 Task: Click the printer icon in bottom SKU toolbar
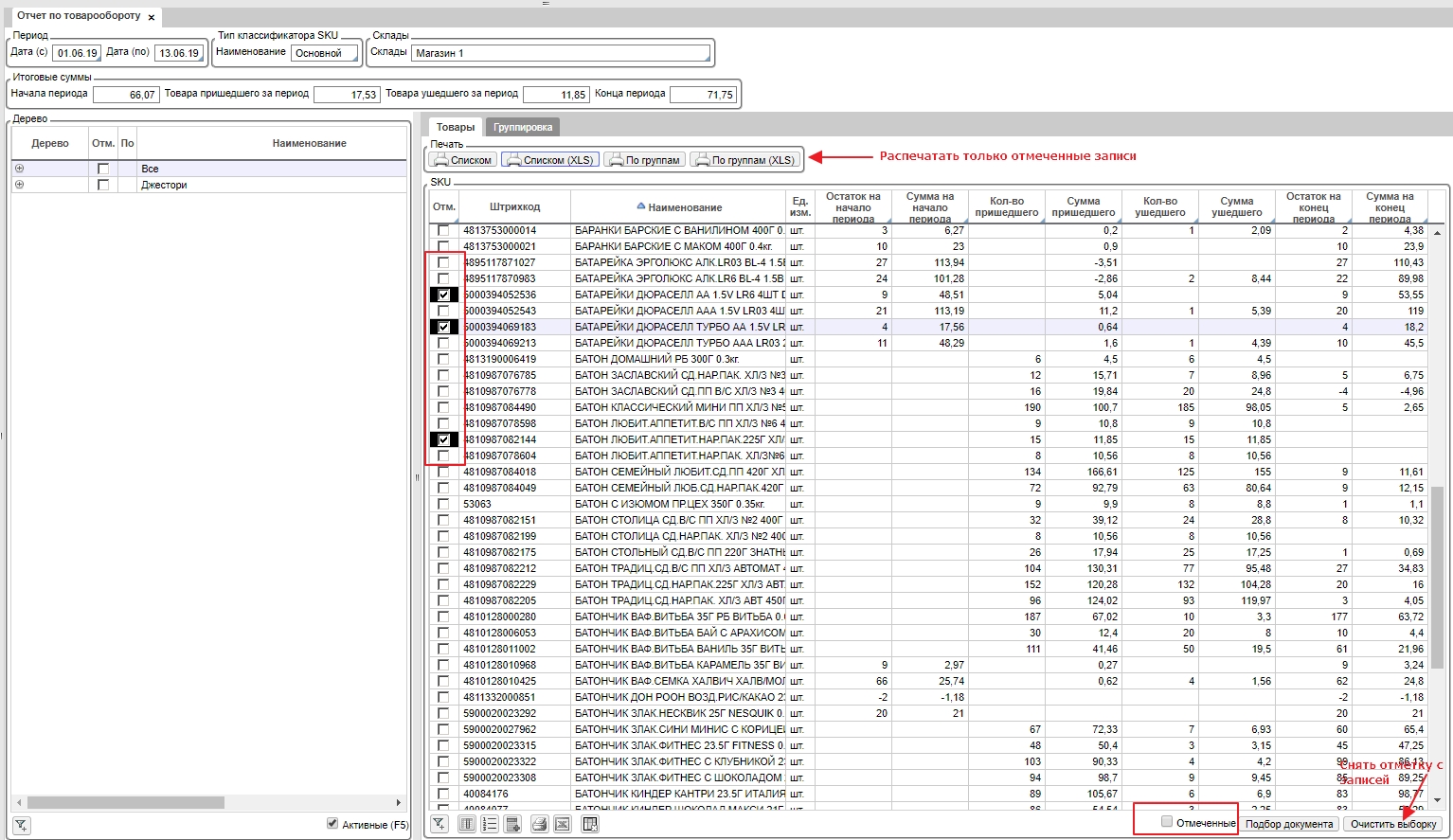(x=539, y=824)
